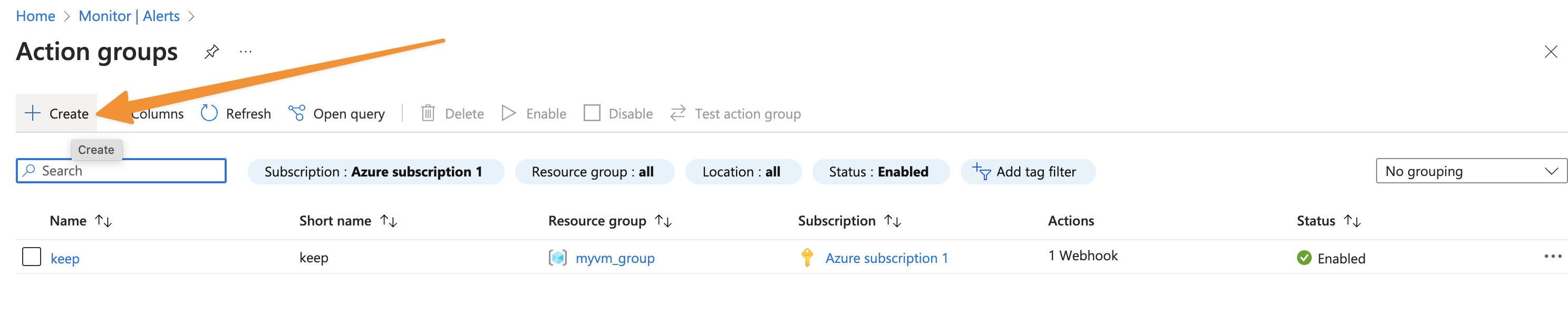Screen dimensions: 1568x314
Task: Go to the Home breadcrumb
Action: point(35,16)
